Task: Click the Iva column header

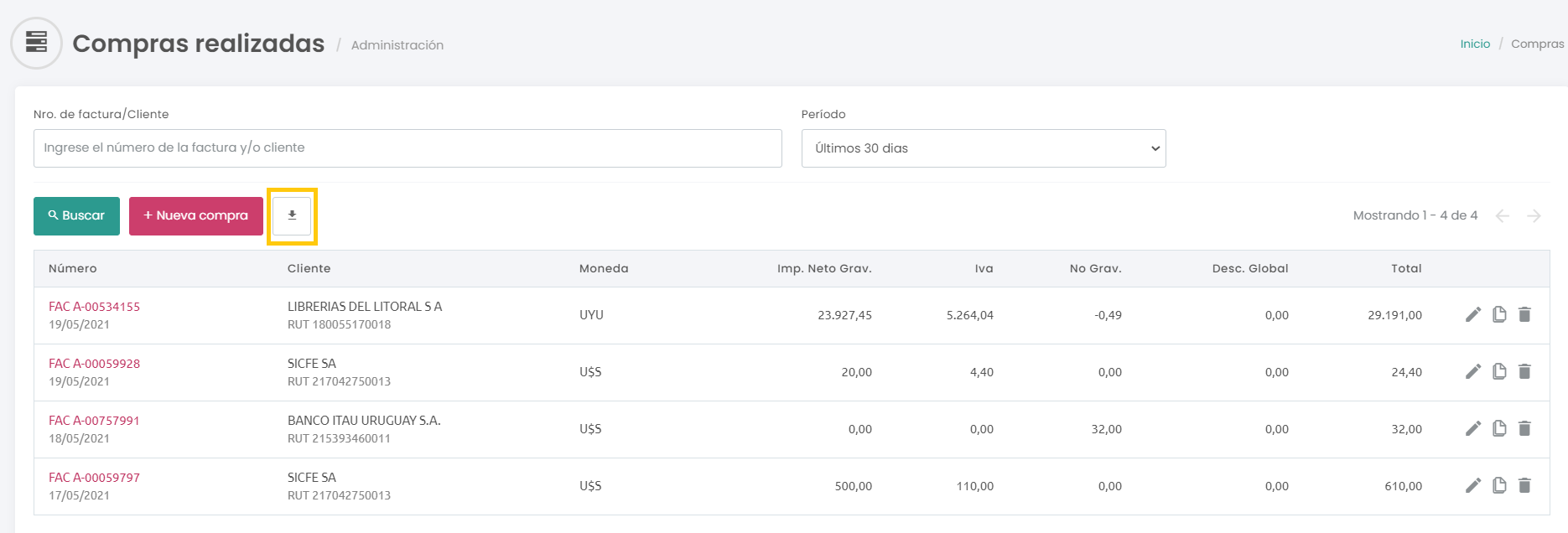Action: coord(984,269)
